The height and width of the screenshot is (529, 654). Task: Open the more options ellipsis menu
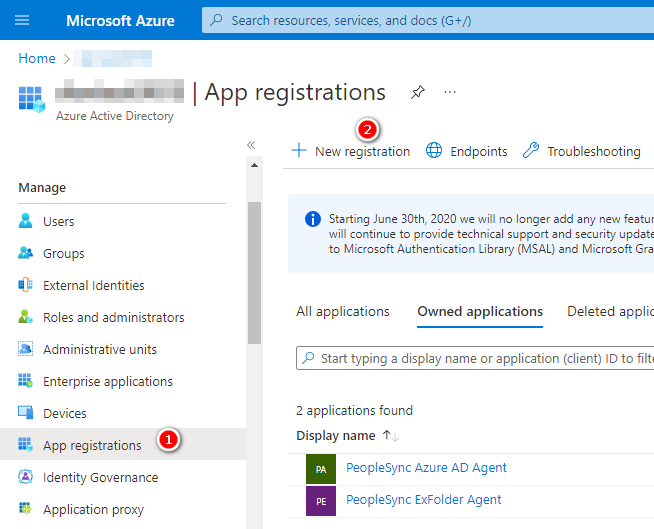(x=450, y=92)
